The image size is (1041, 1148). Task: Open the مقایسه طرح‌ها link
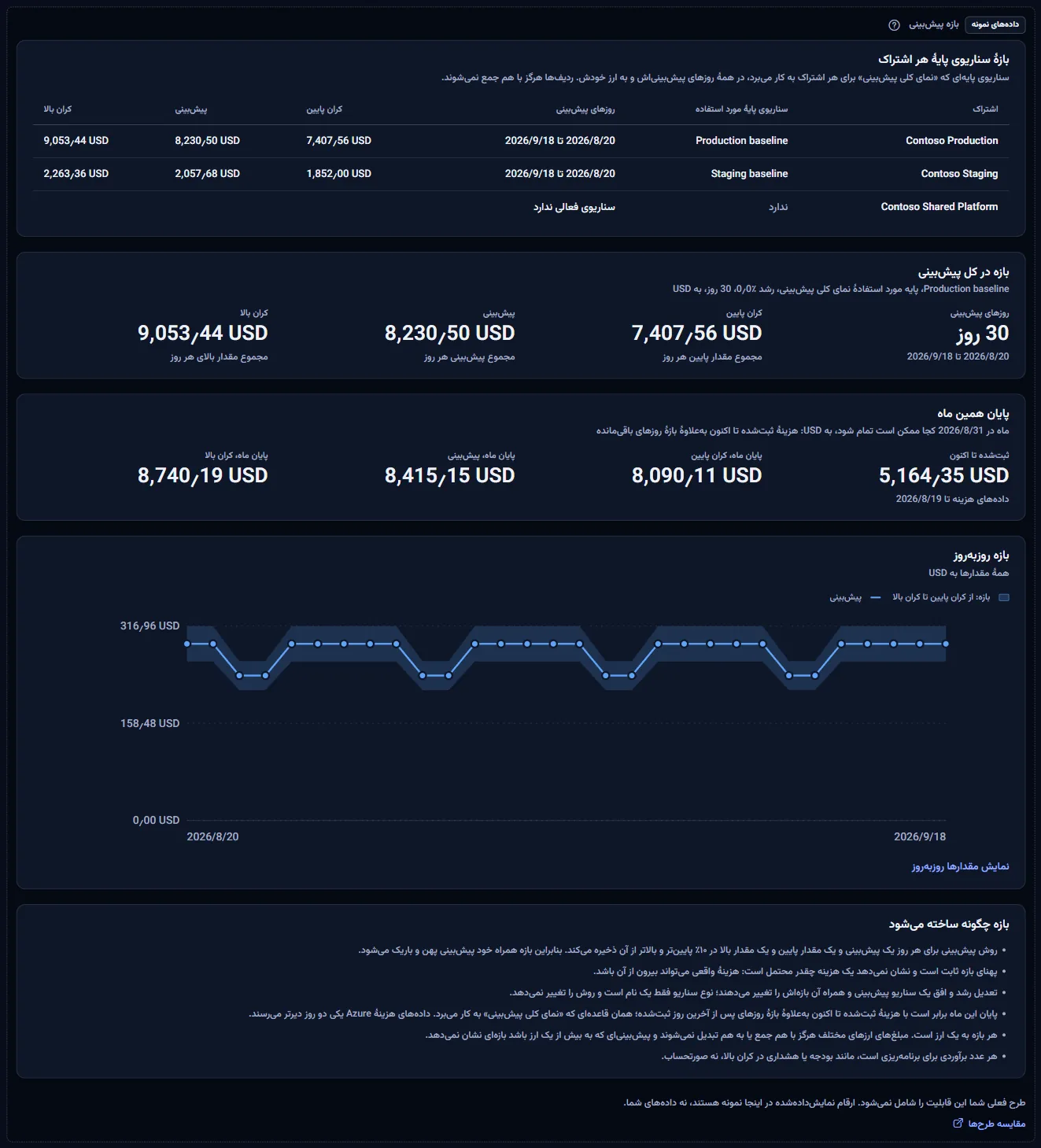pyautogui.click(x=989, y=1124)
